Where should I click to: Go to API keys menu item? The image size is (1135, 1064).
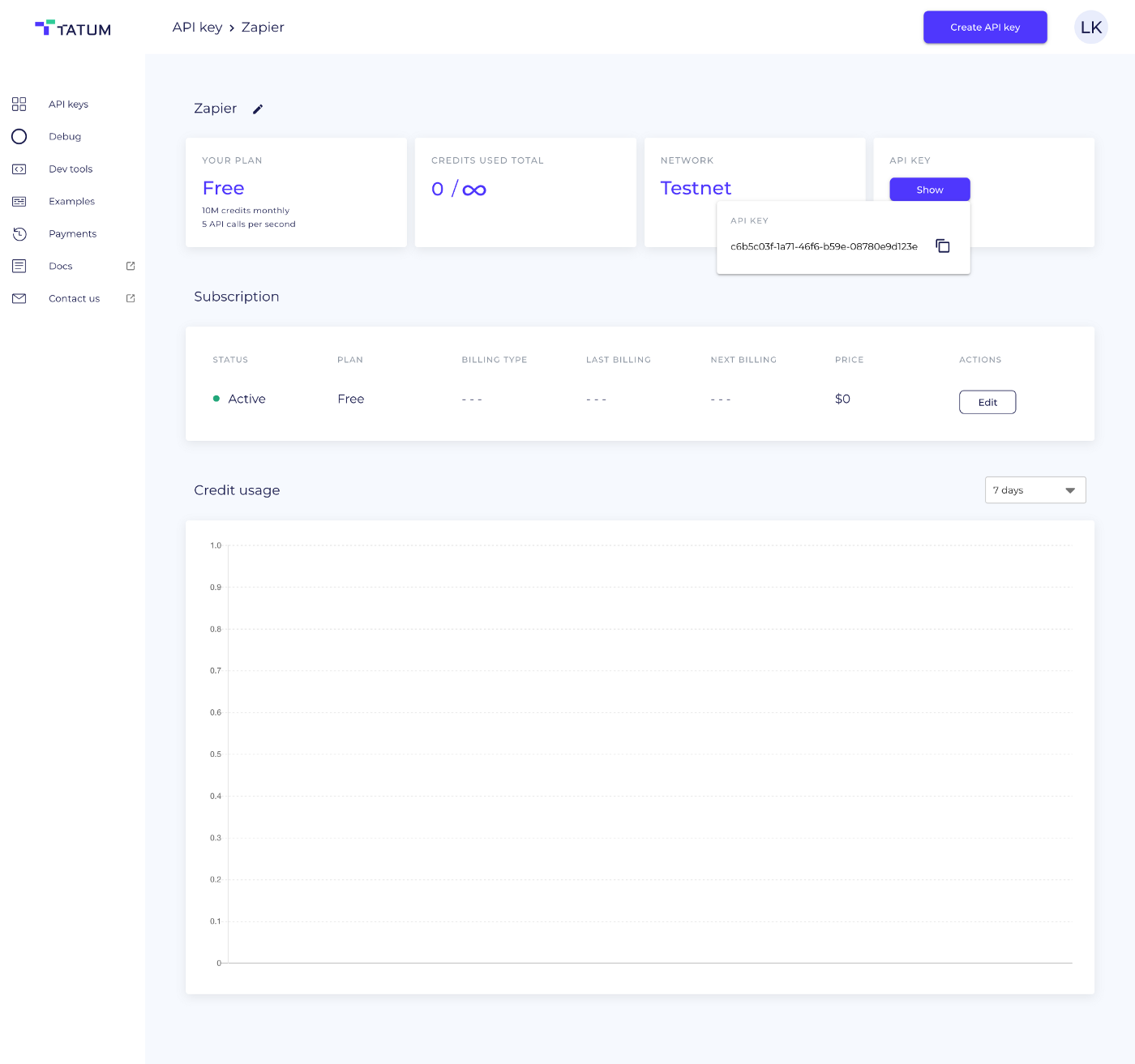(68, 104)
